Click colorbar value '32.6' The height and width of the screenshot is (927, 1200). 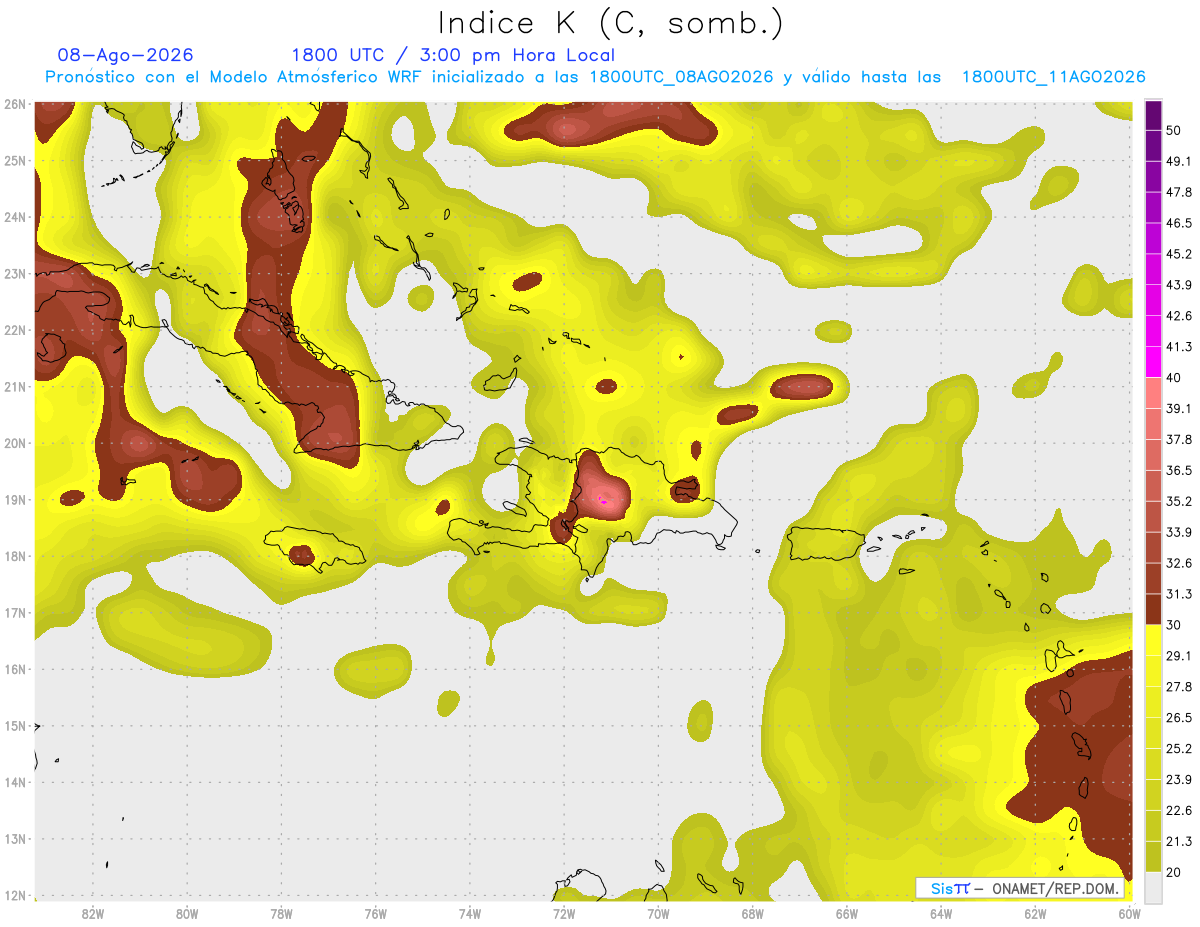(x=1178, y=563)
